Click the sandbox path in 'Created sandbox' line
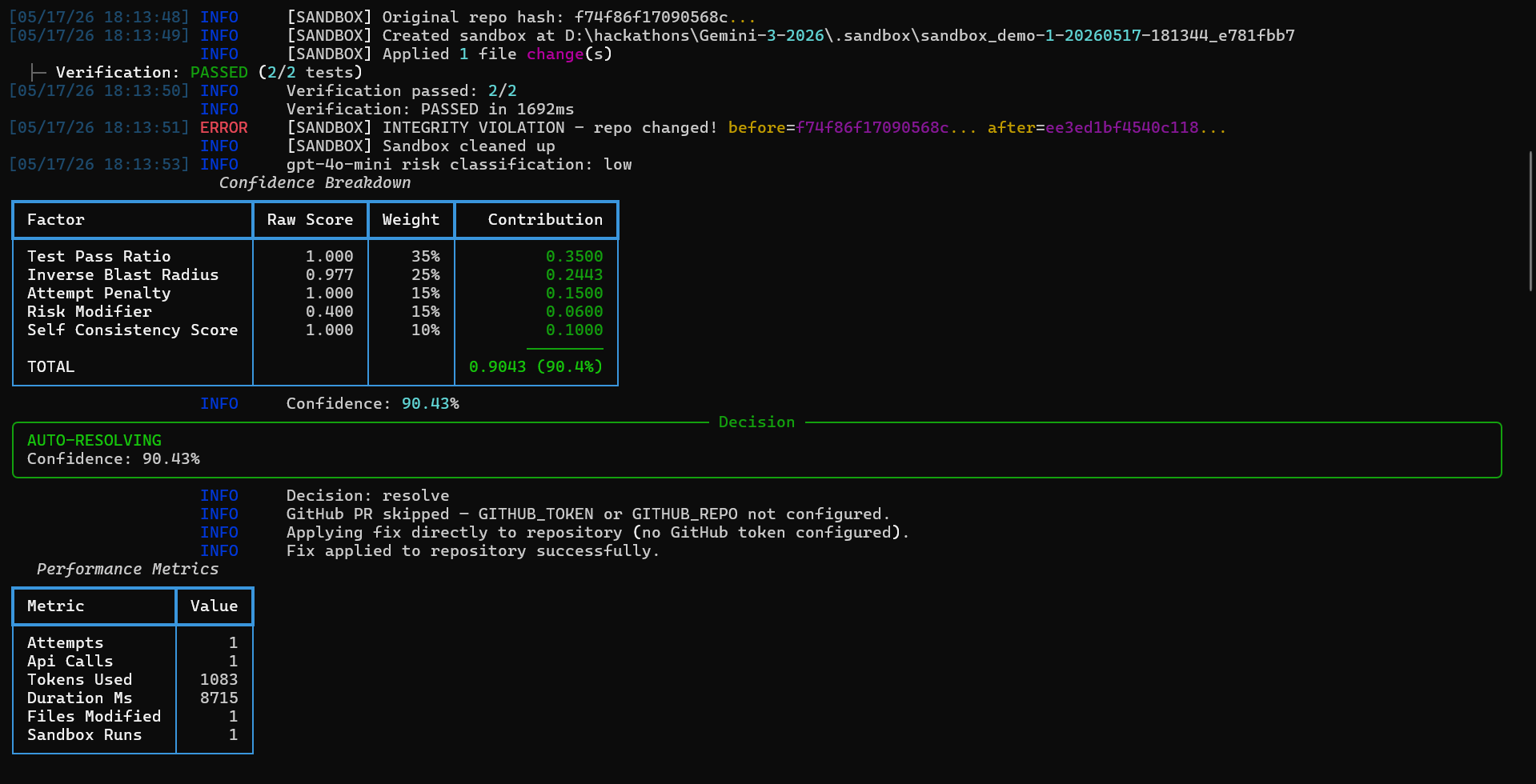1536x784 pixels. tap(929, 36)
